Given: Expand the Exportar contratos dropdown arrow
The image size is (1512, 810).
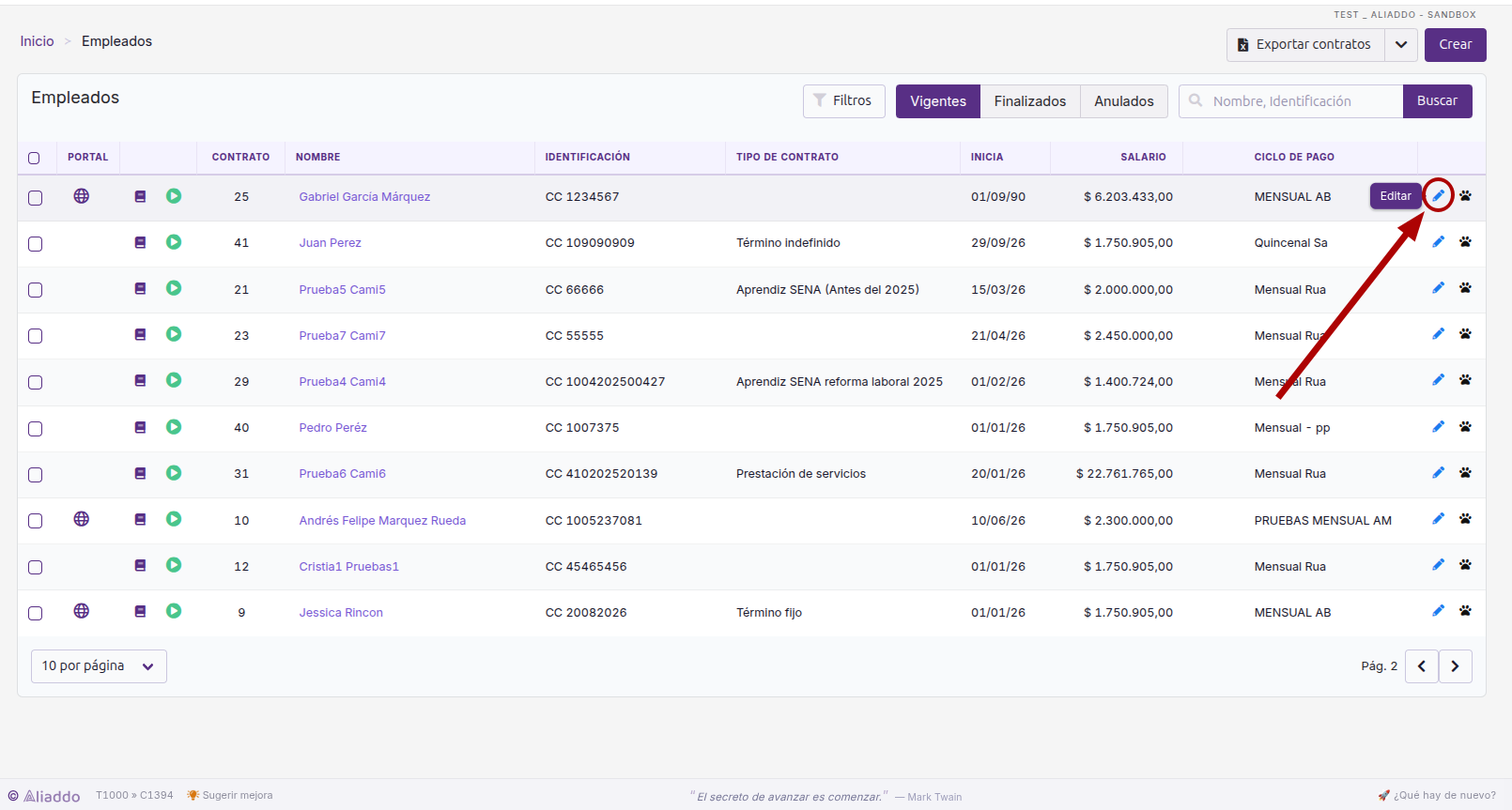Looking at the screenshot, I should [x=1401, y=45].
